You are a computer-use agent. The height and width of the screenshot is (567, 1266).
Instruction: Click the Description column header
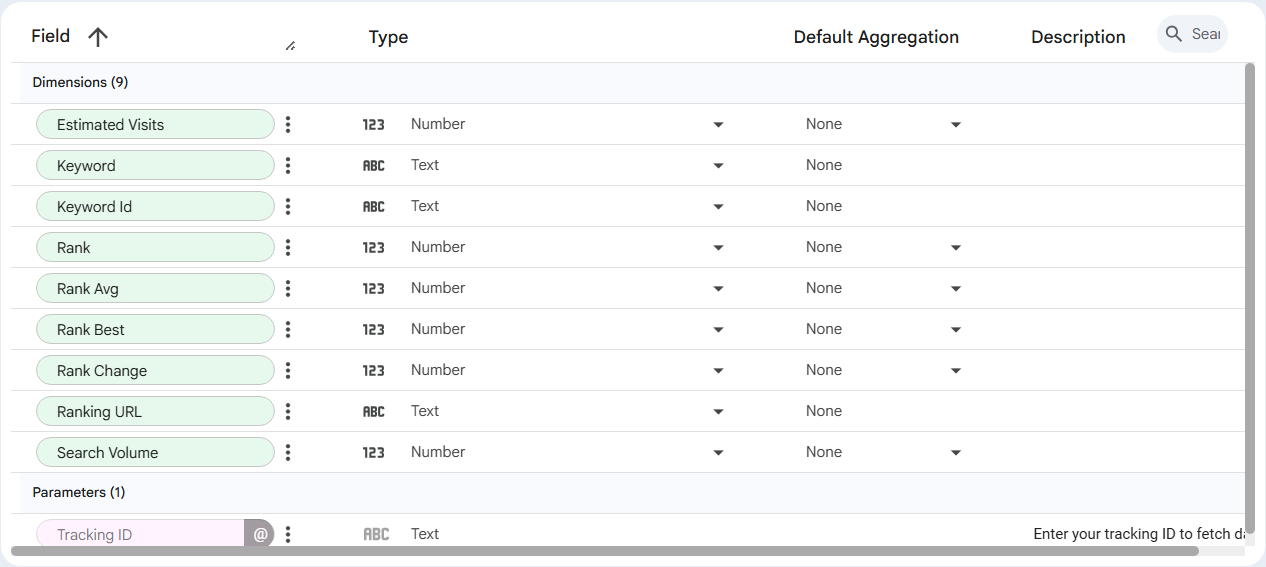point(1077,37)
